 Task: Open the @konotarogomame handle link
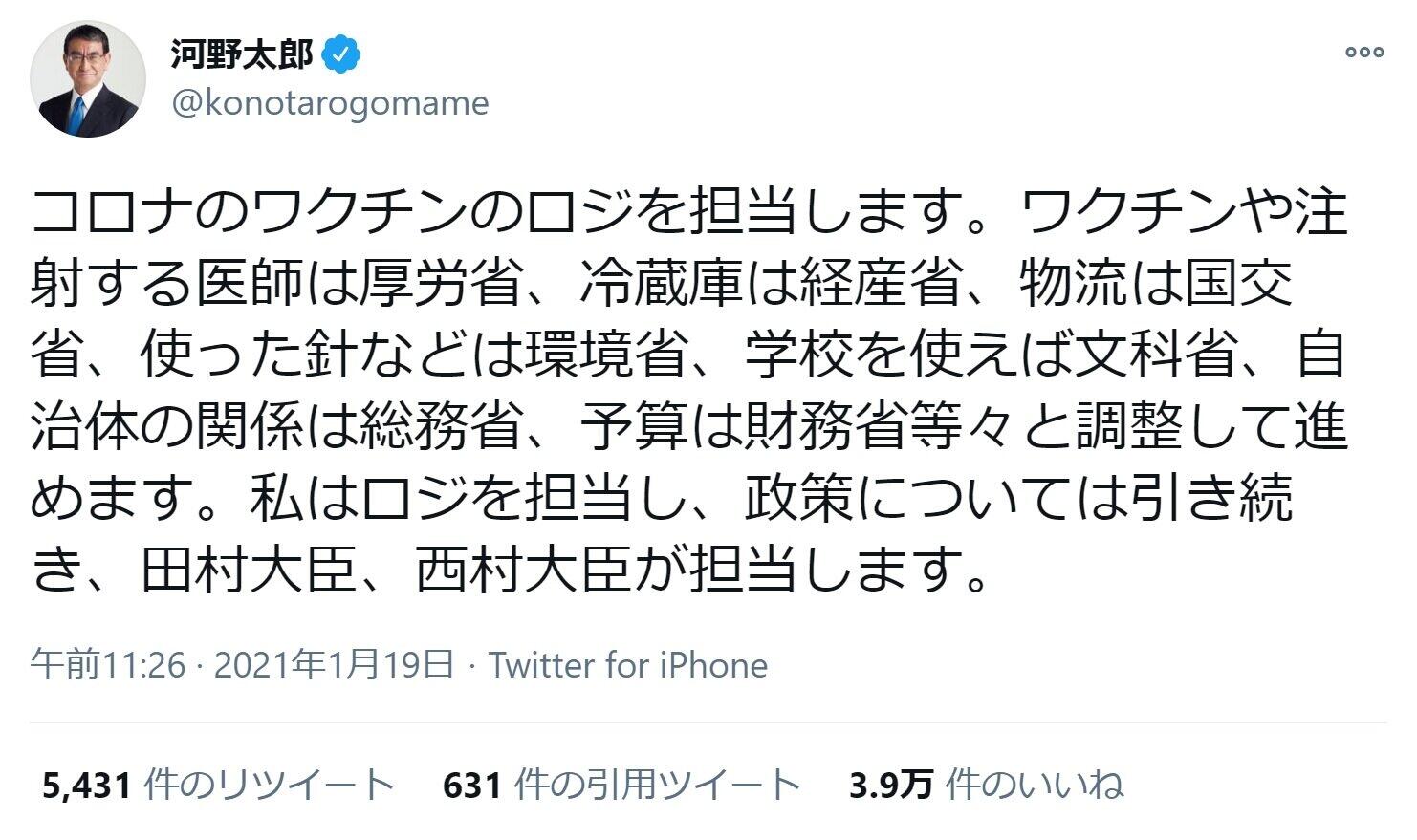(x=330, y=102)
